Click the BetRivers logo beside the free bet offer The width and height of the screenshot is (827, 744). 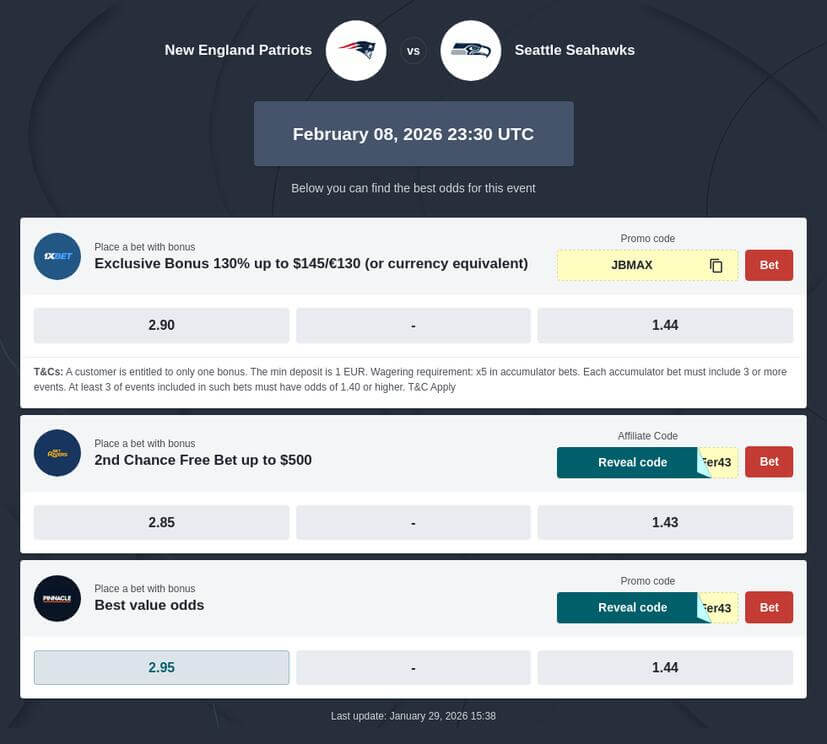[x=57, y=453]
